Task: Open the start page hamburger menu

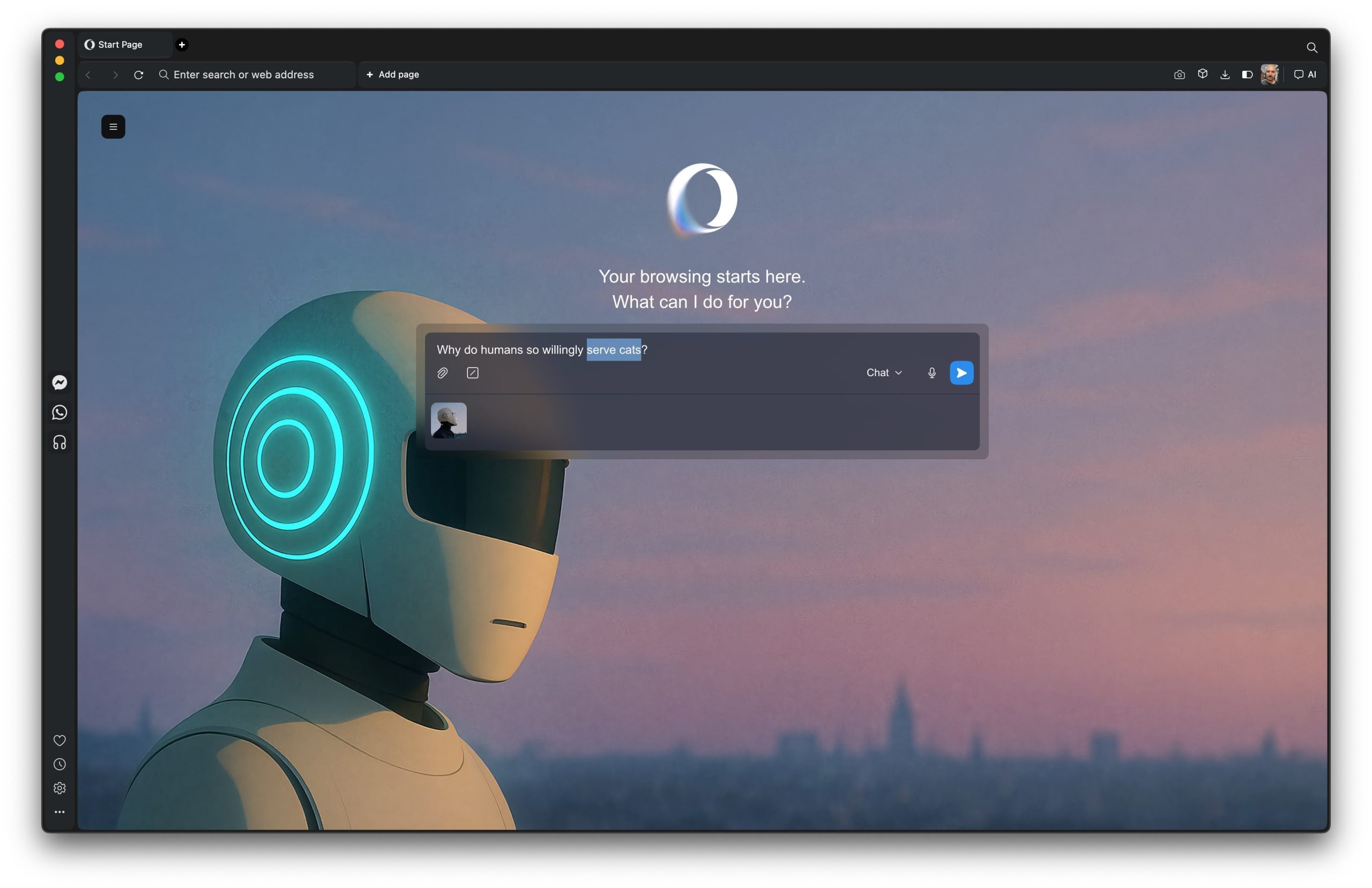Action: (113, 126)
